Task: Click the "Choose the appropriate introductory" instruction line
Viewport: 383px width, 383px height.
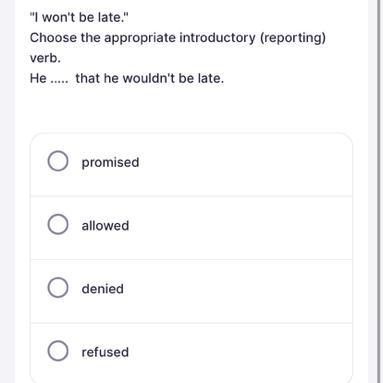Action: [143, 38]
